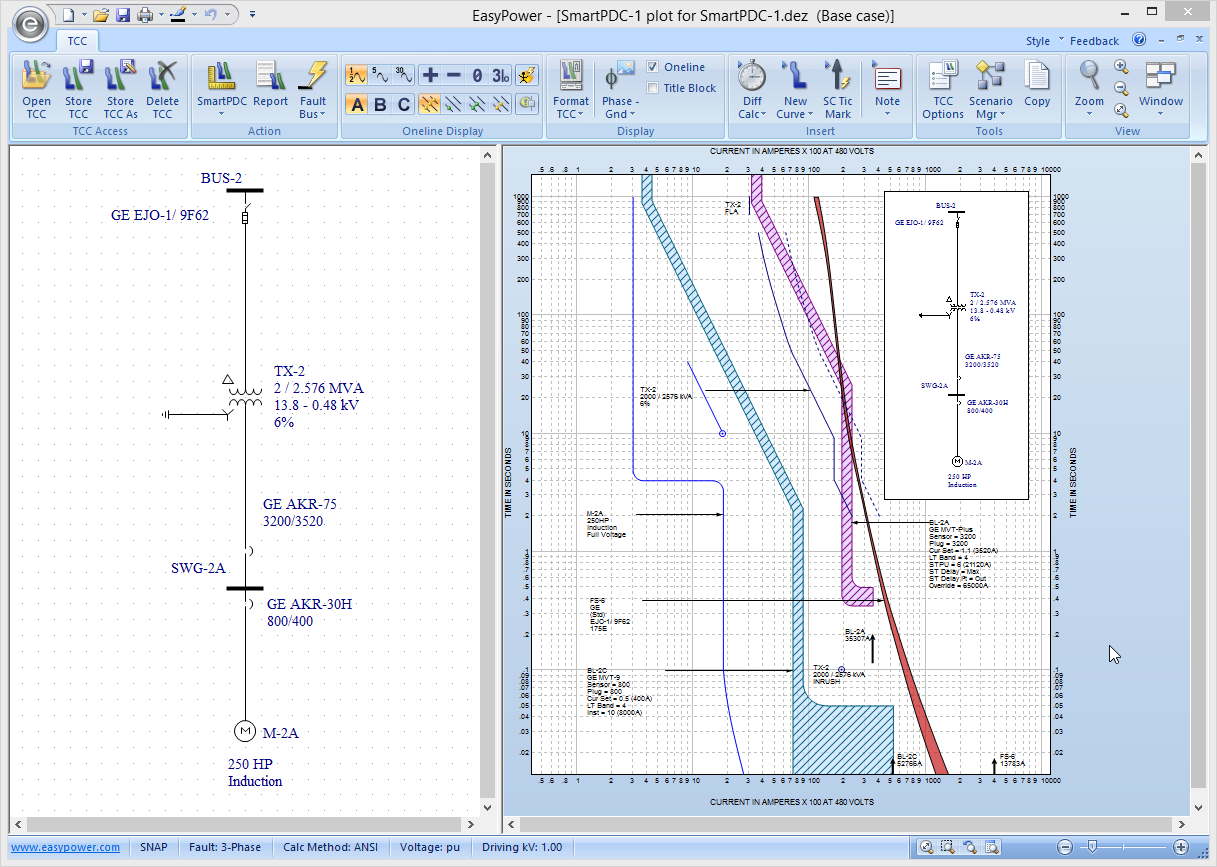Open the Style menu
The image size is (1217, 867).
click(x=1042, y=41)
